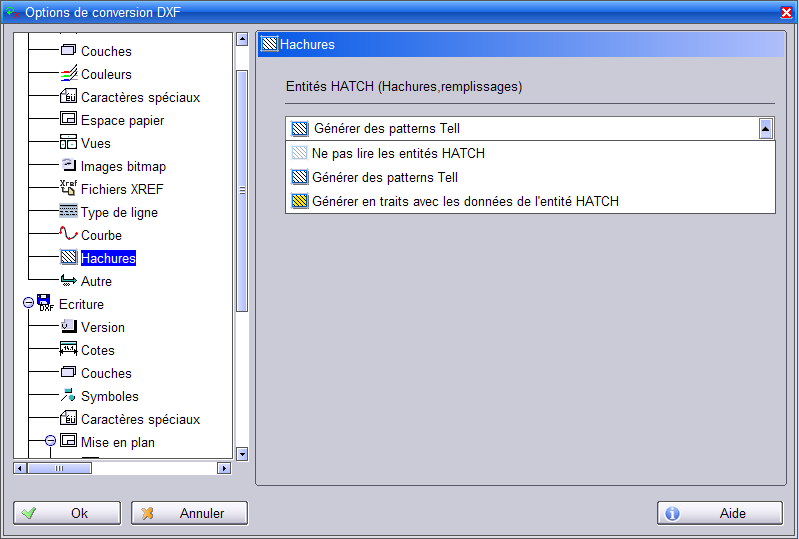Collapse the Ecriture tree node
The height and width of the screenshot is (539, 799).
tap(28, 304)
